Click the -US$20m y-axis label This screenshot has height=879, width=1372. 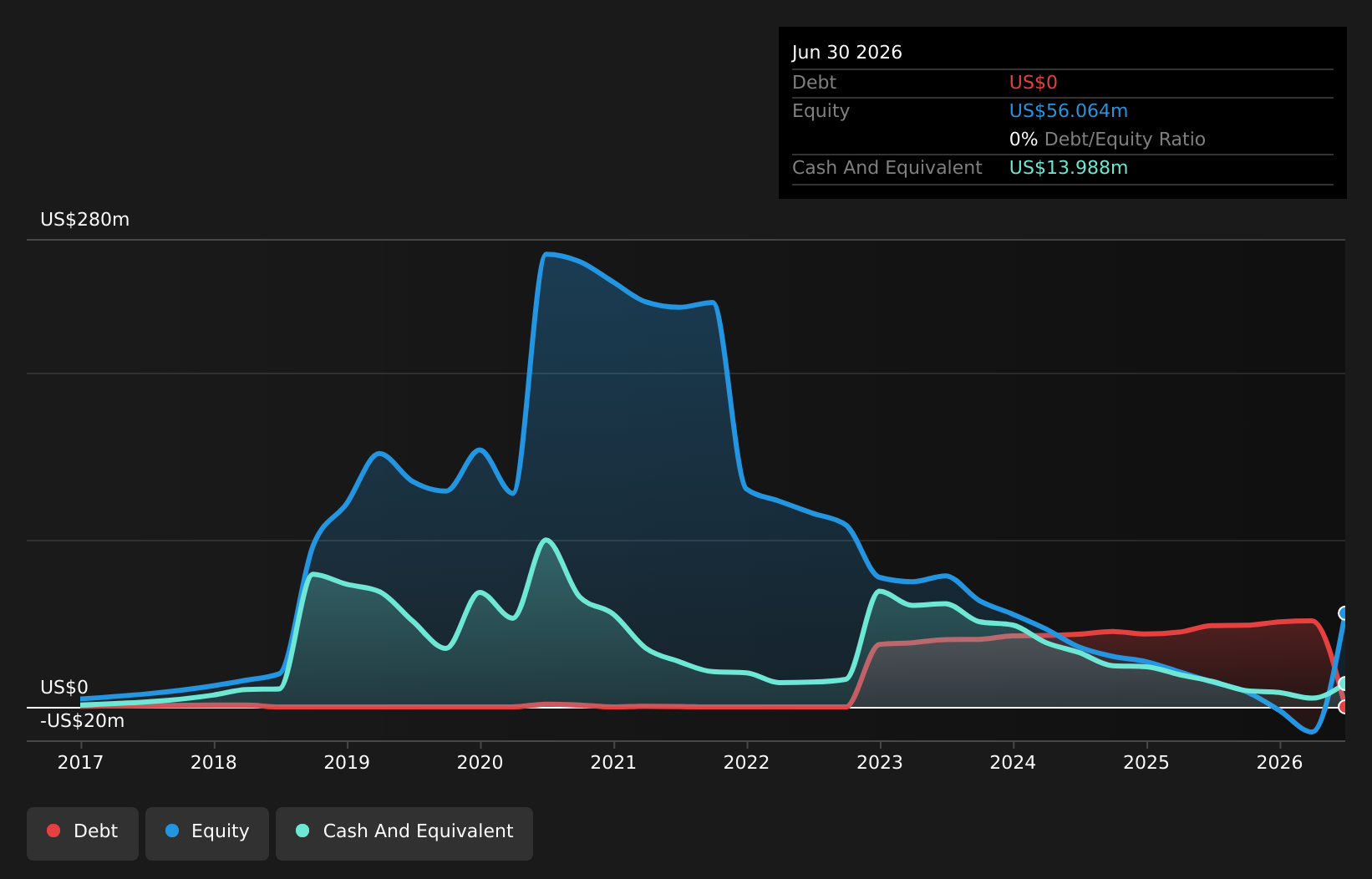coord(83,721)
